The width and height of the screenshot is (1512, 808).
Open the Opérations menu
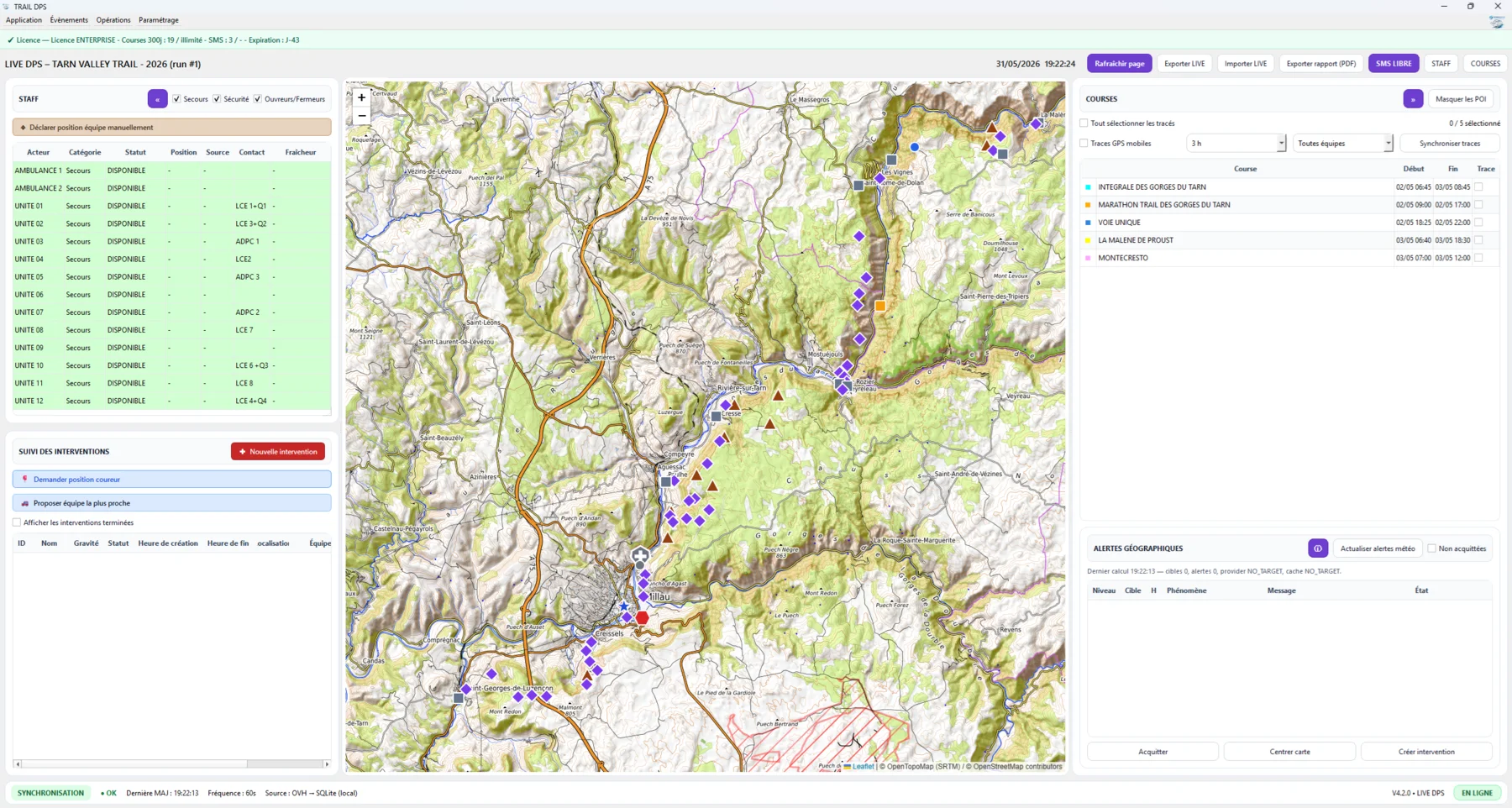click(113, 20)
